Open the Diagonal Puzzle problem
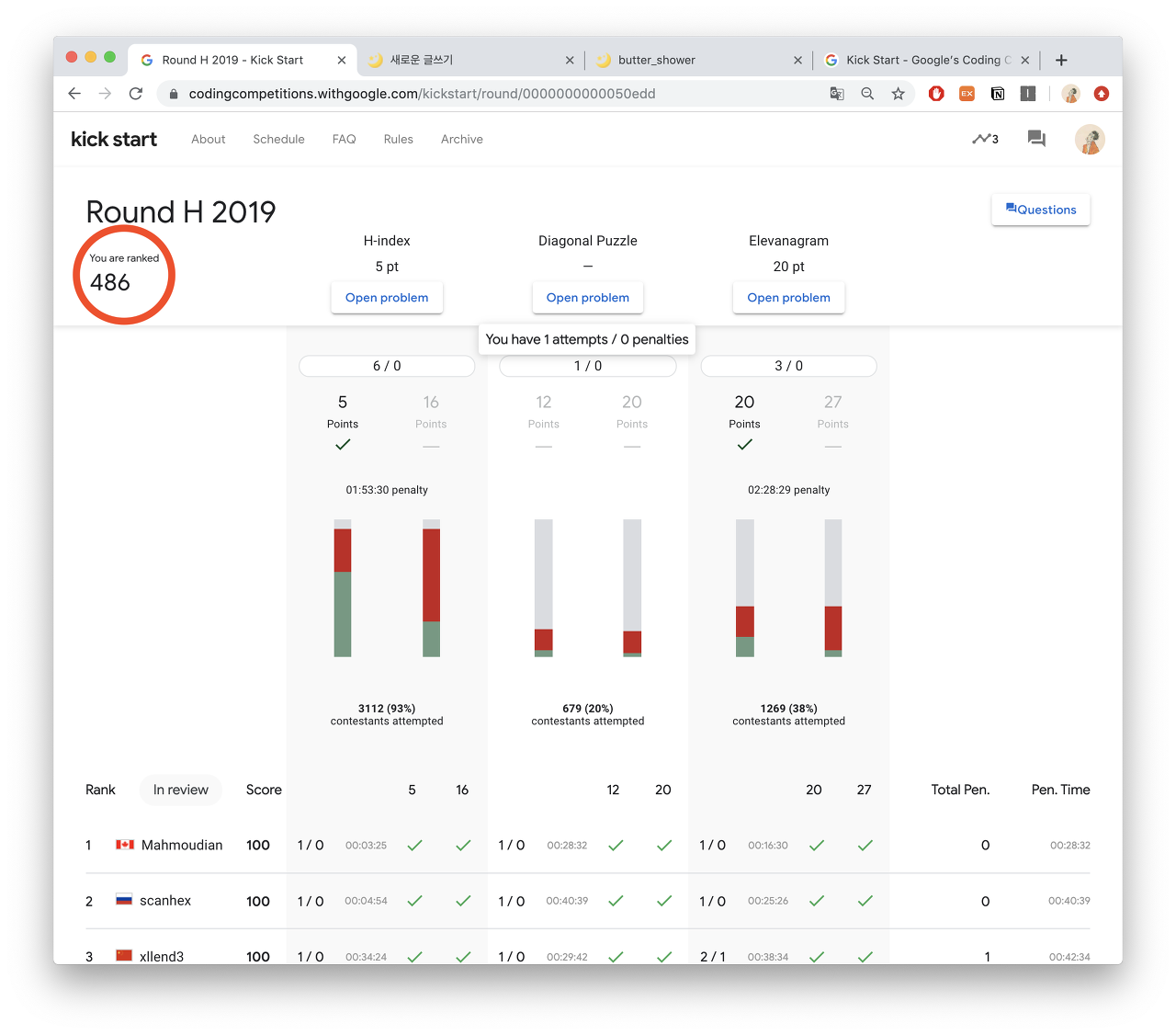The height and width of the screenshot is (1035, 1176). coord(588,298)
